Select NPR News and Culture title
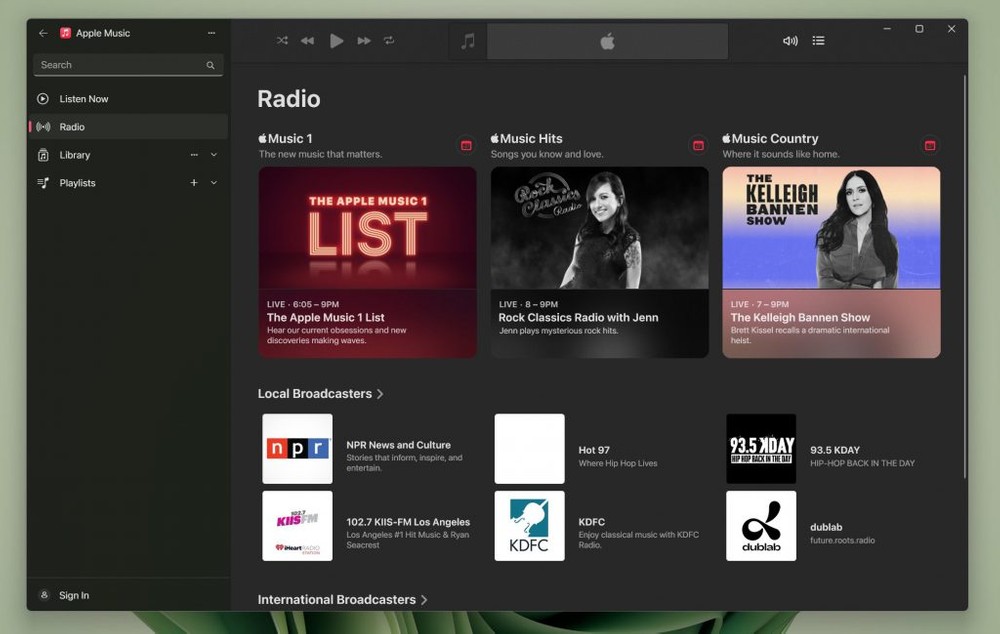The image size is (1000, 634). click(399, 445)
